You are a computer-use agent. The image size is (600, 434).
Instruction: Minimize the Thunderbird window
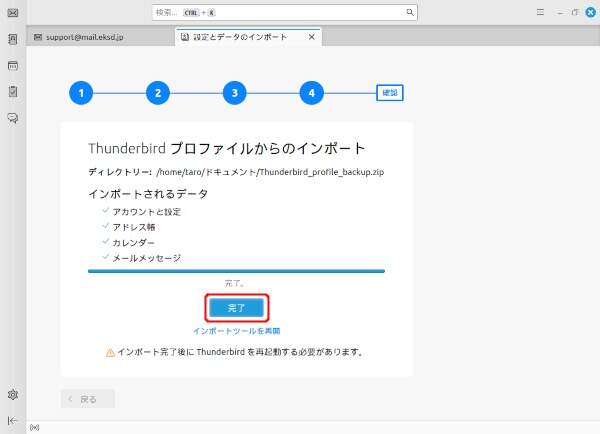pos(560,13)
